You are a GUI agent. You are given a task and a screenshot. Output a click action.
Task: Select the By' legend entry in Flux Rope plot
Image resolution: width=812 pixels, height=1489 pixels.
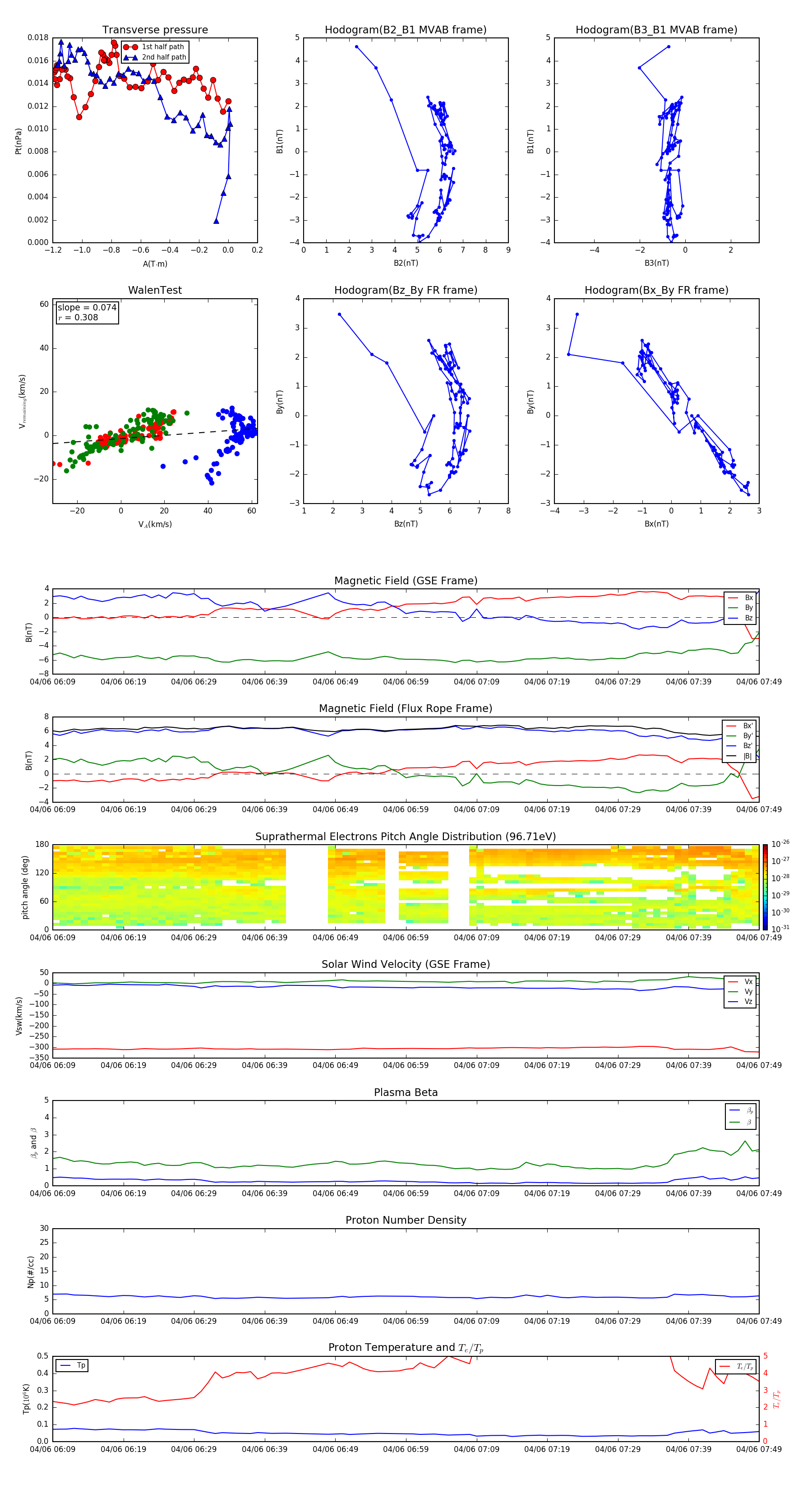coord(740,736)
